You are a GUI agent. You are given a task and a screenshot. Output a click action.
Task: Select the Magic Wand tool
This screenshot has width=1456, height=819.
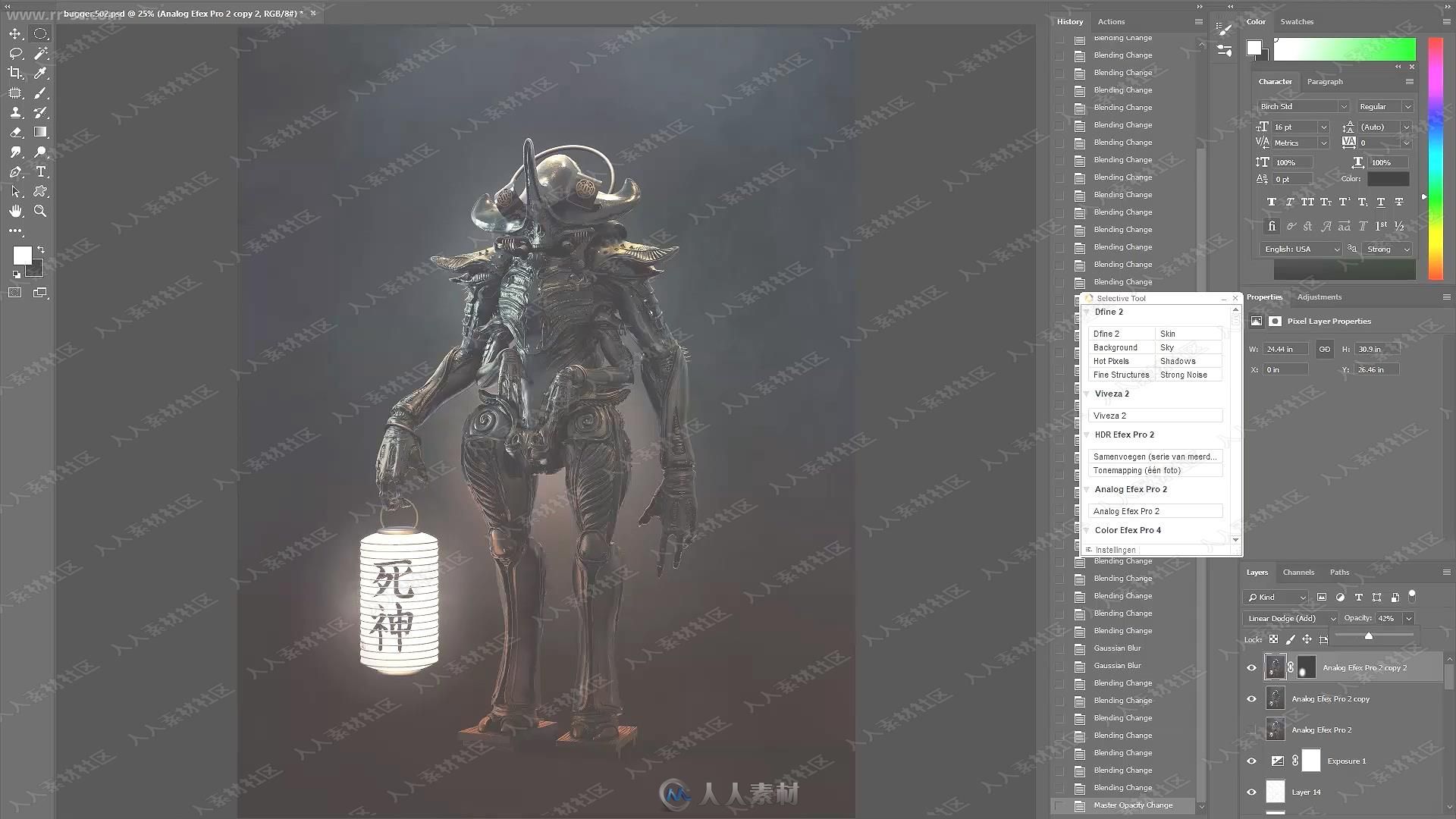(x=40, y=54)
